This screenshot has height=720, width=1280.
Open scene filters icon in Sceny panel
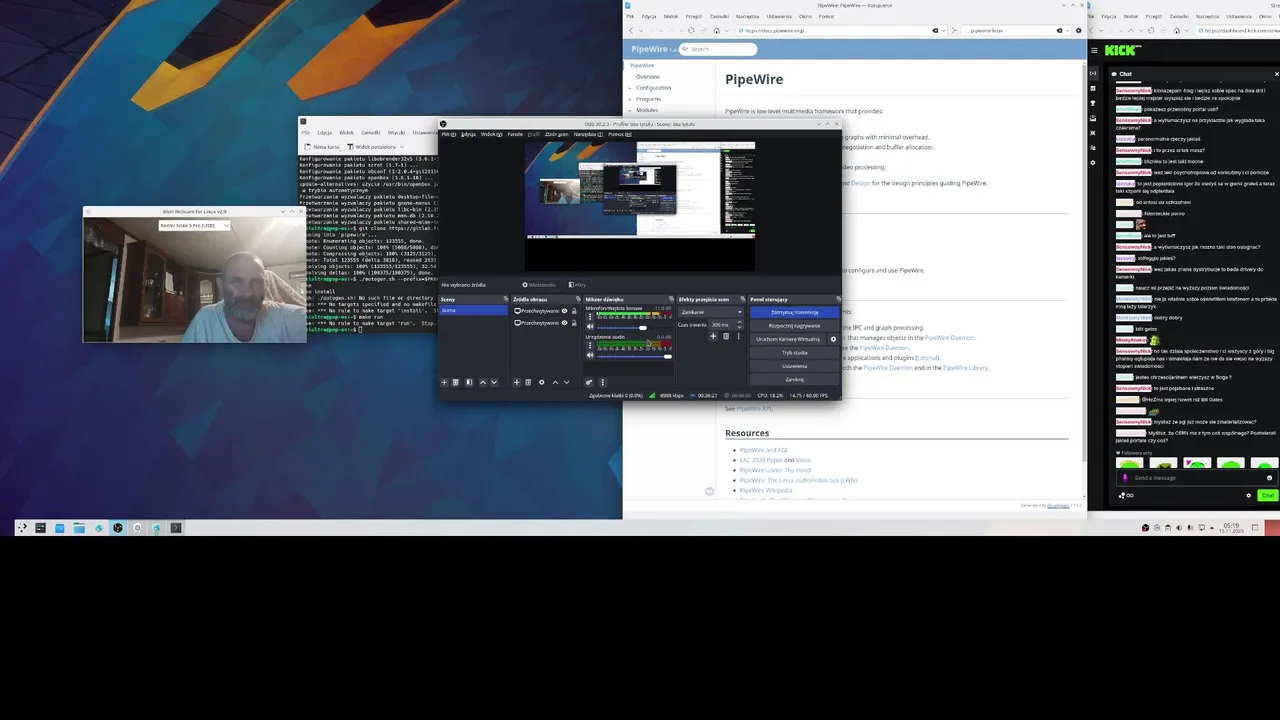pos(469,382)
